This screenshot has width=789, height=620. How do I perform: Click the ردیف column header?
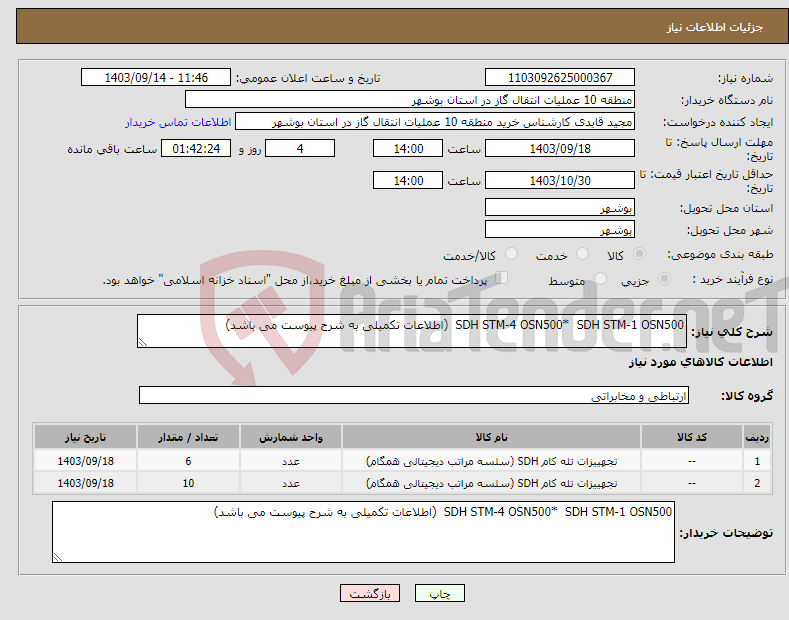coord(757,437)
